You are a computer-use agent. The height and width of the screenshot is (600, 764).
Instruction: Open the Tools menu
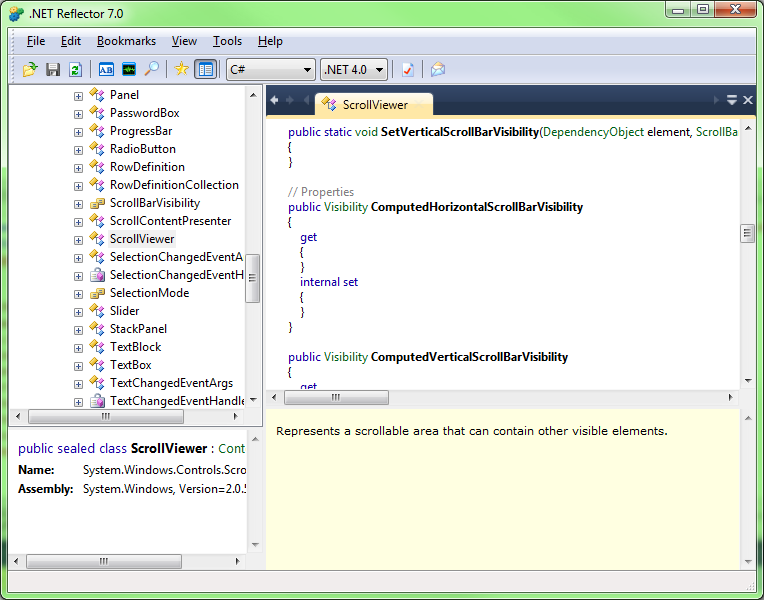[x=227, y=41]
